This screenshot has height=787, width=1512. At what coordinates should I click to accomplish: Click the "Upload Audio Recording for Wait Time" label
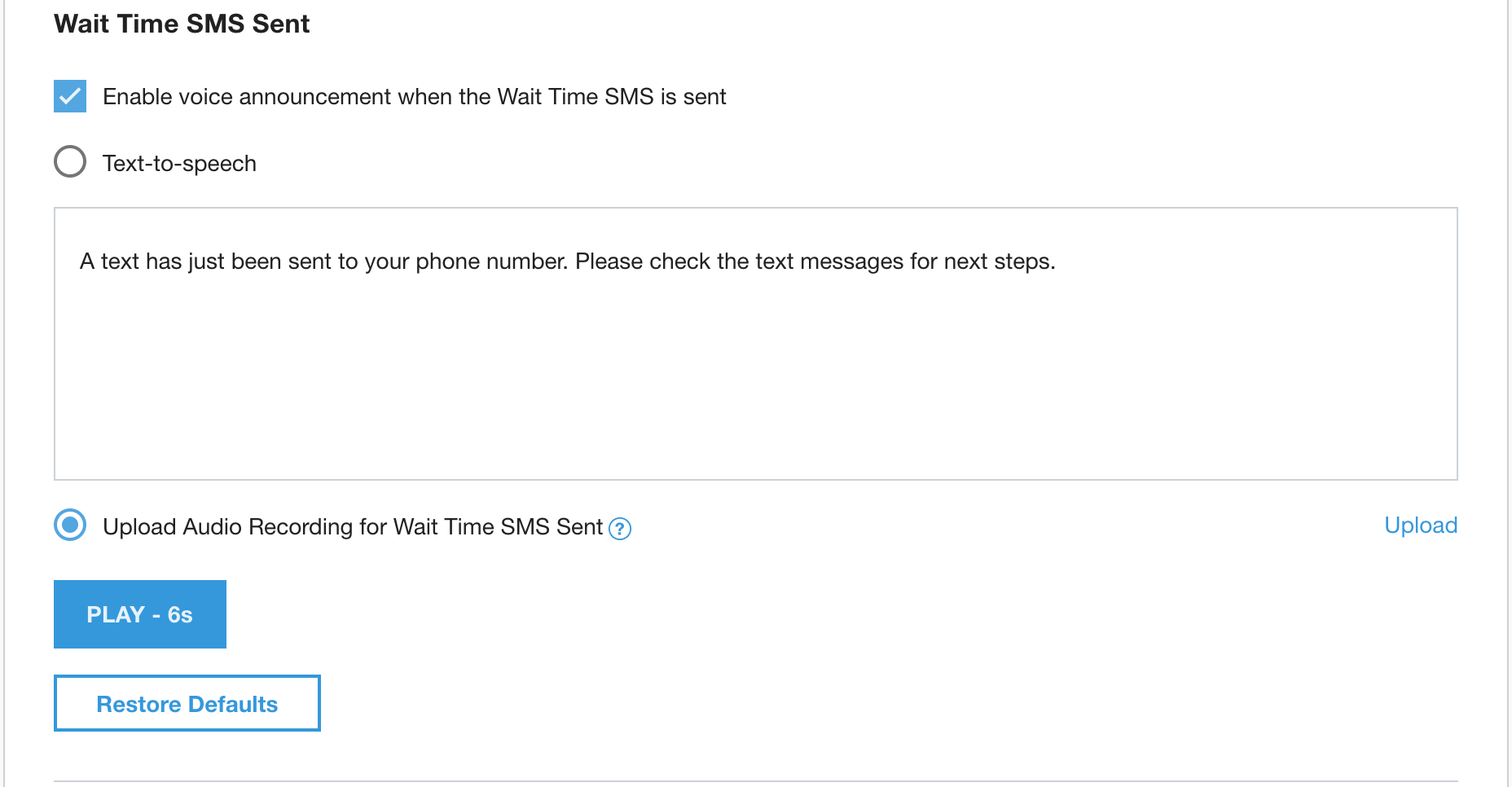click(352, 527)
